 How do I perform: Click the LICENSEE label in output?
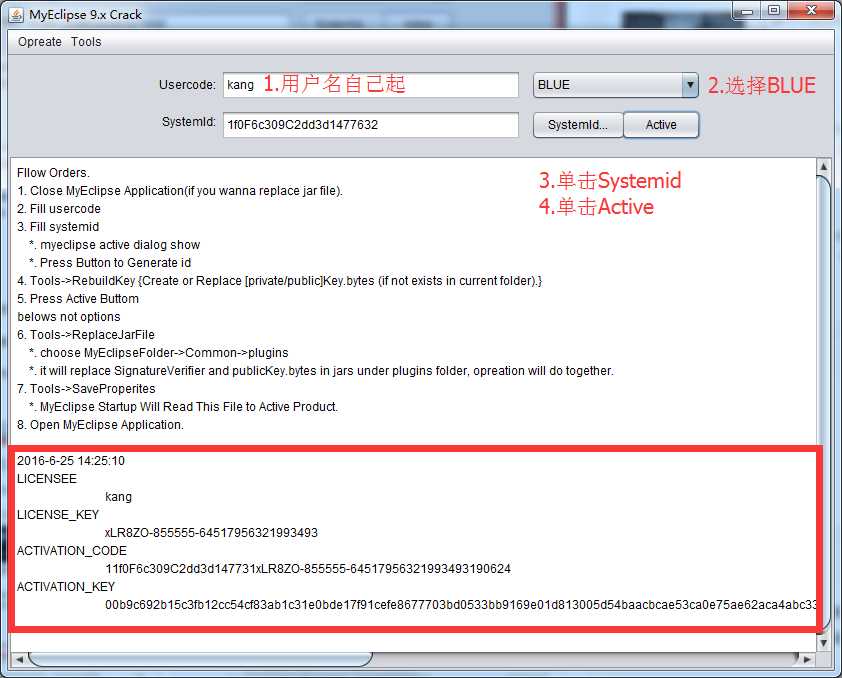coord(47,479)
